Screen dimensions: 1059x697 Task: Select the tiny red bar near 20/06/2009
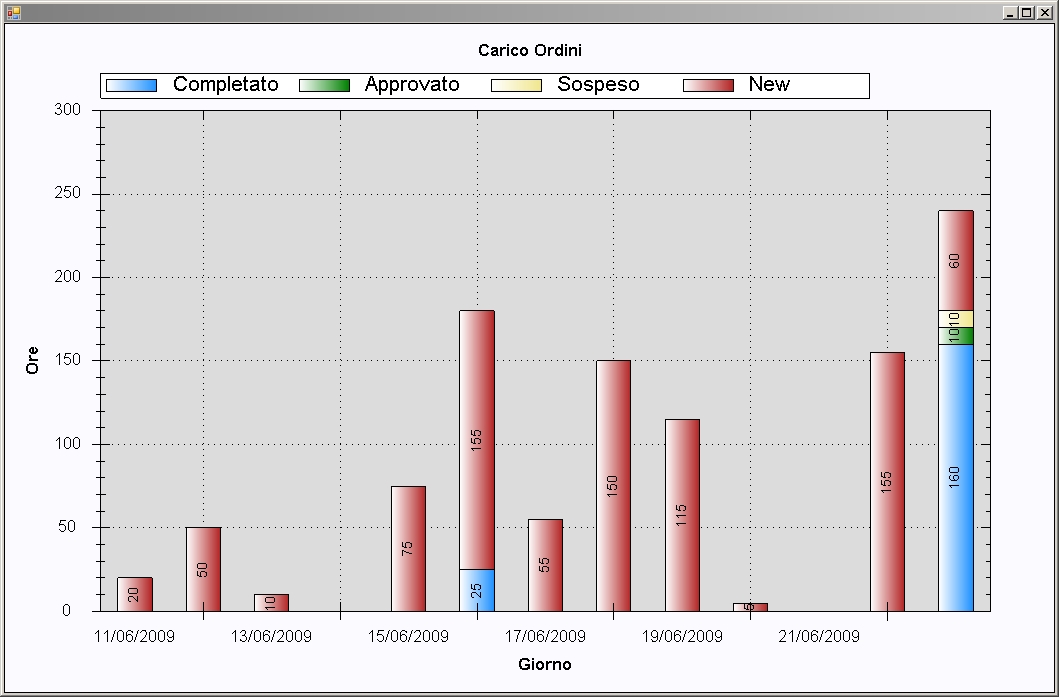[750, 607]
